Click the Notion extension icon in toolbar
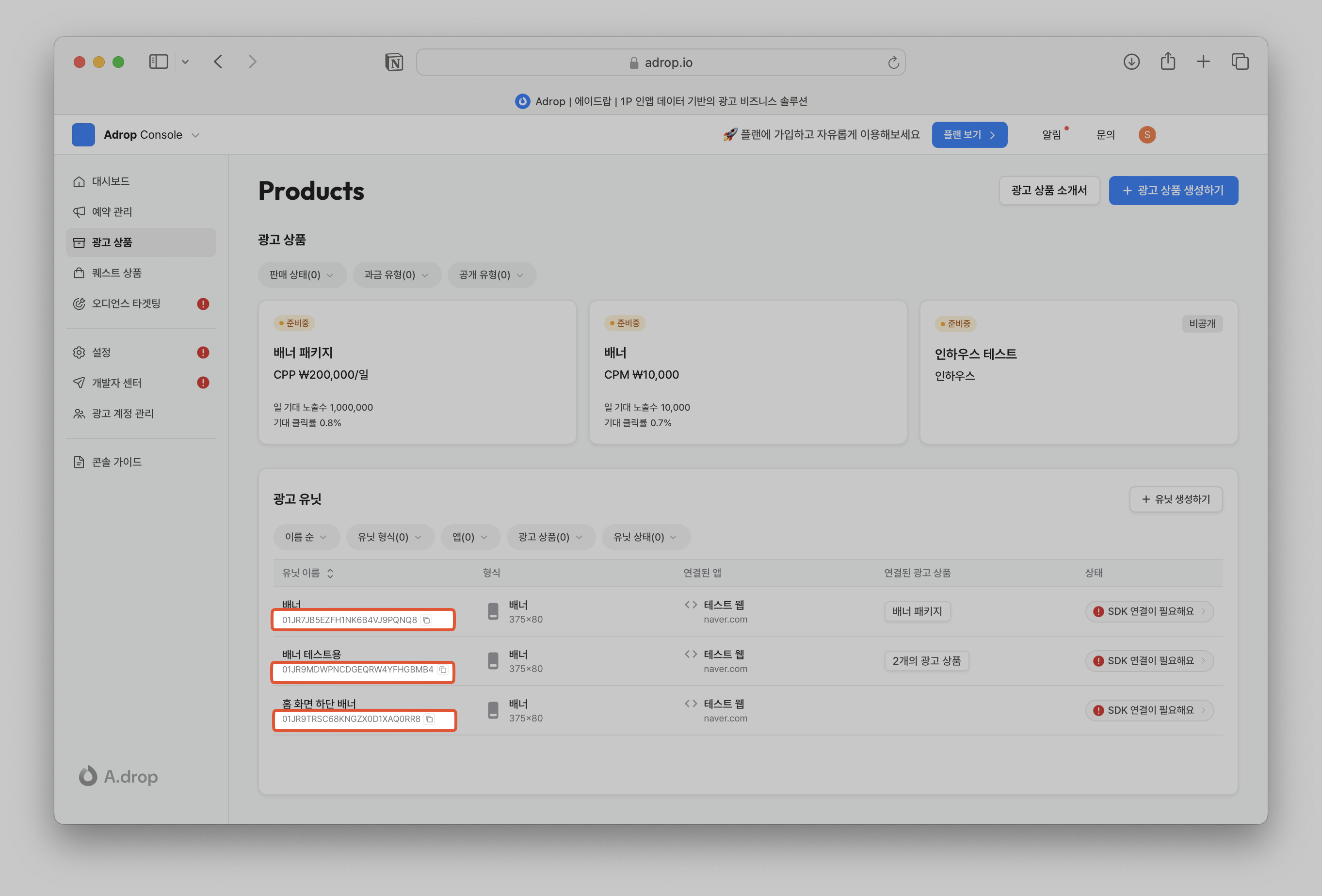1322x896 pixels. tap(394, 62)
